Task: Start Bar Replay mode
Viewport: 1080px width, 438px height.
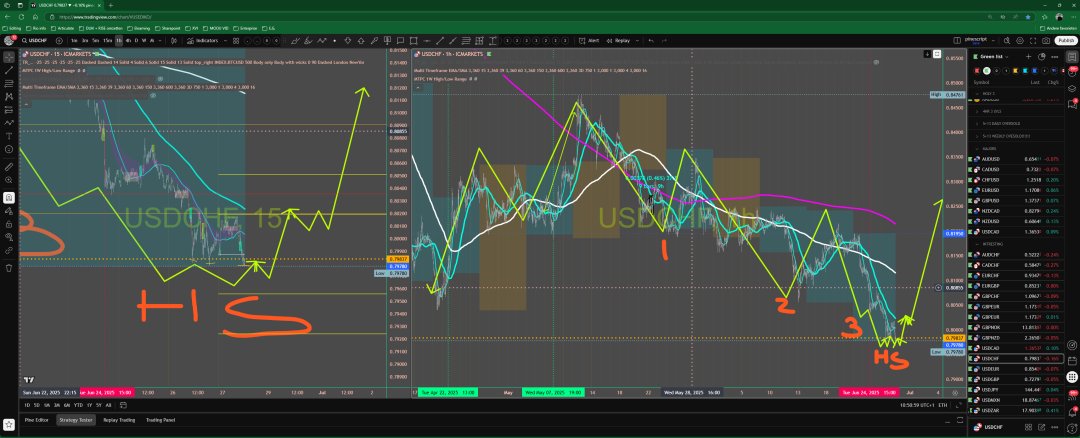Action: click(618, 41)
